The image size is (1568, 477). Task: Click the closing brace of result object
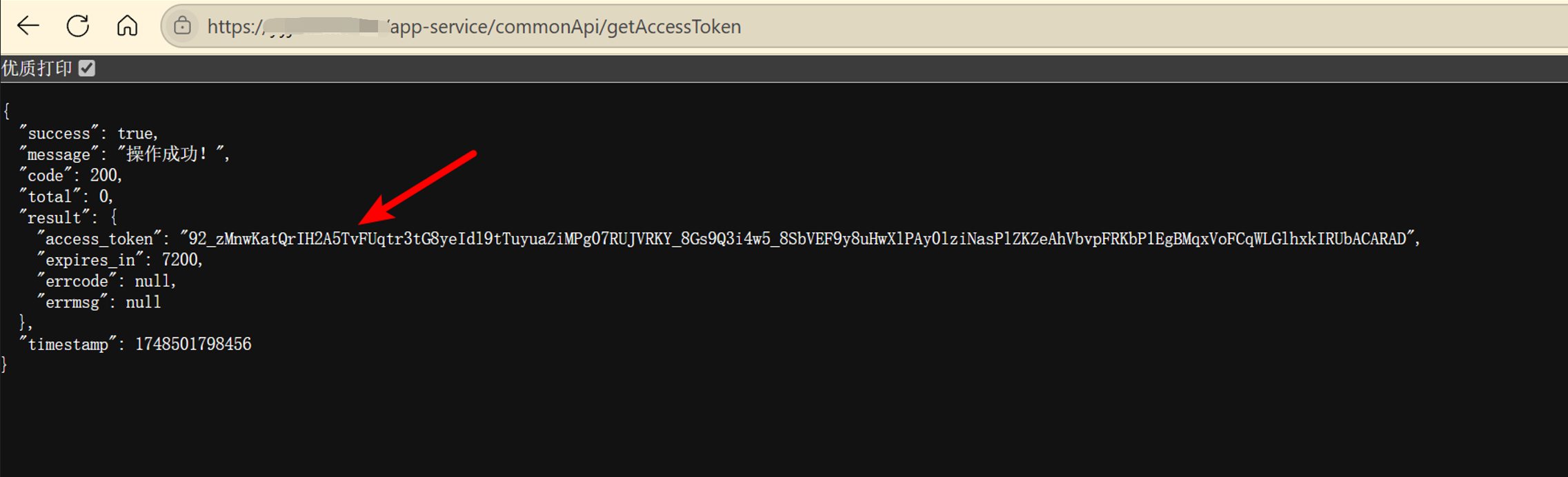pos(23,323)
